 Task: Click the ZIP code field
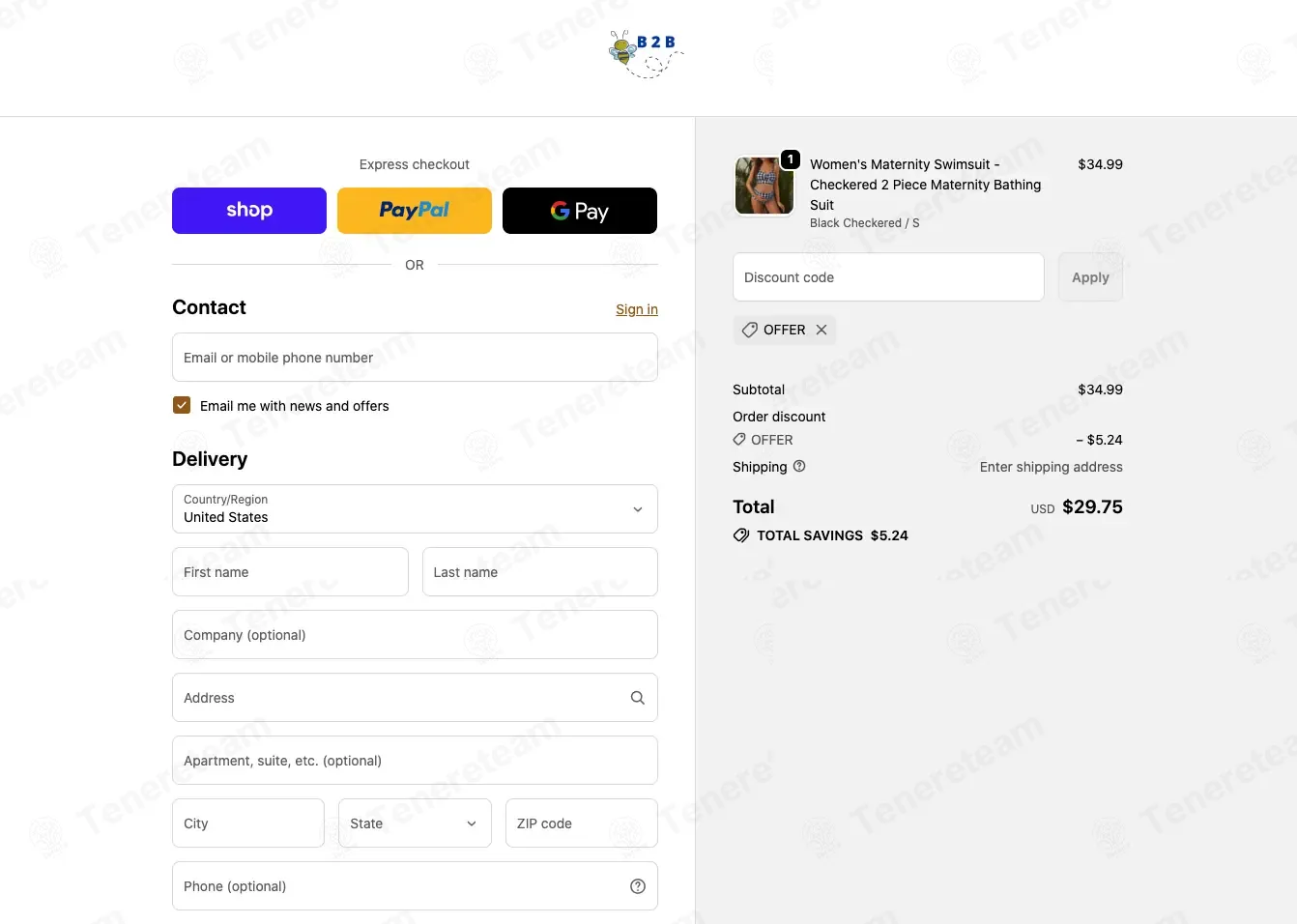582,823
